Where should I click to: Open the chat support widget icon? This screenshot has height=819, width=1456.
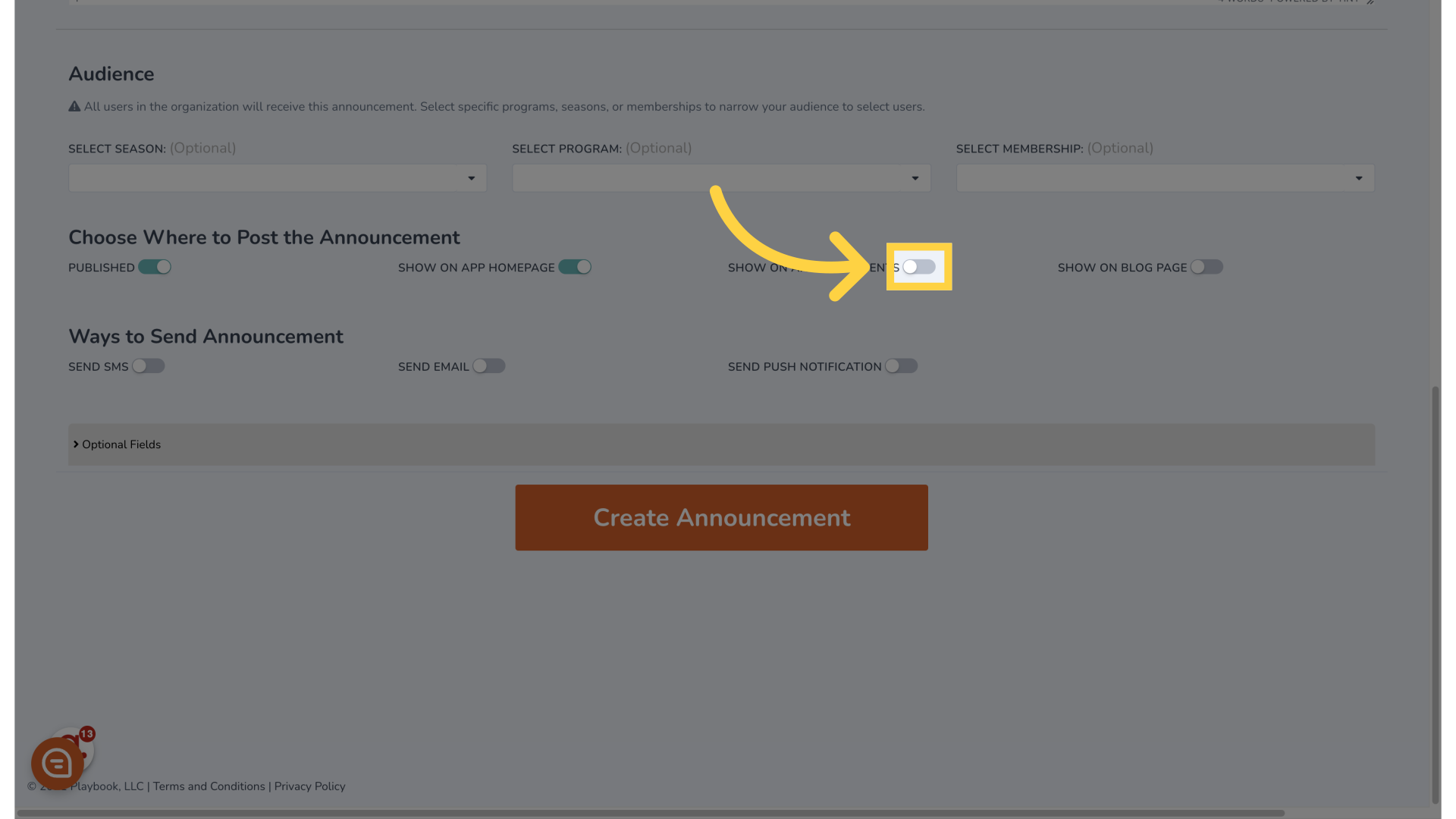[x=58, y=764]
